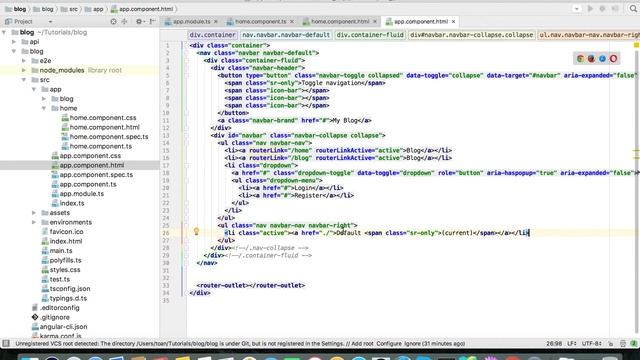The width and height of the screenshot is (640, 360).
Task: Expand the node_modules folder
Action: [24, 70]
